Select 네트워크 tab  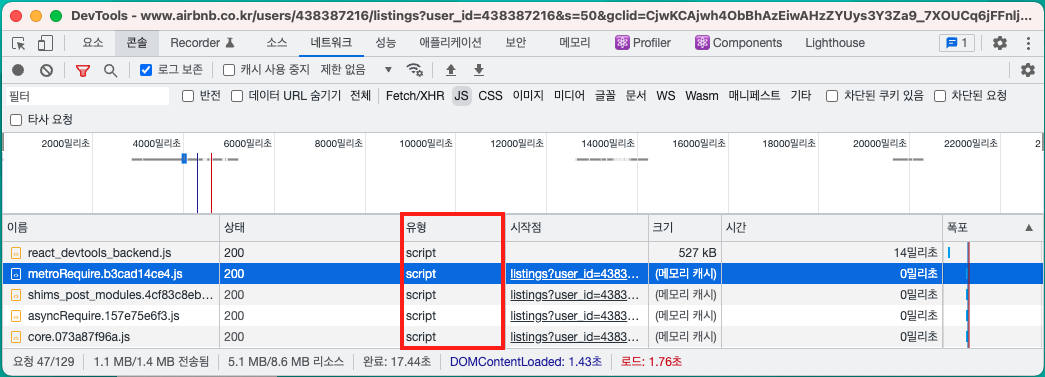331,43
